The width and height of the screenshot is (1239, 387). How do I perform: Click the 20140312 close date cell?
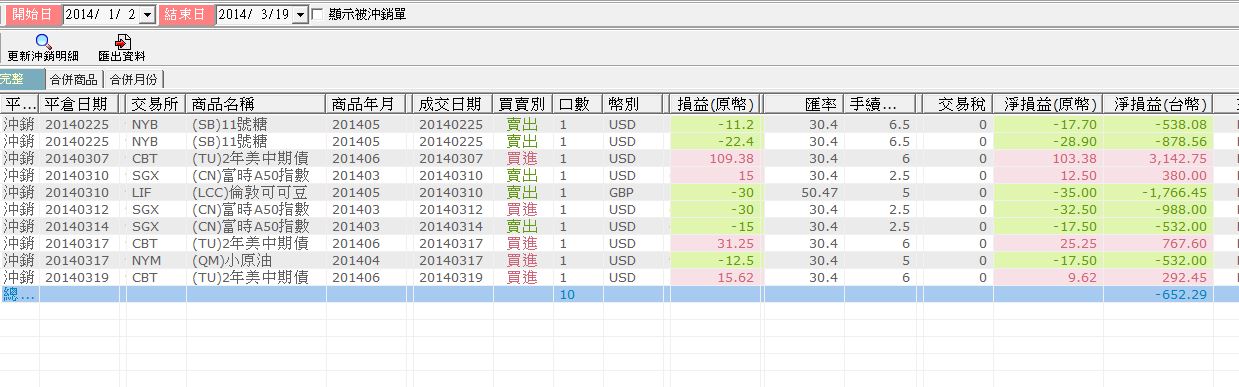coord(80,210)
